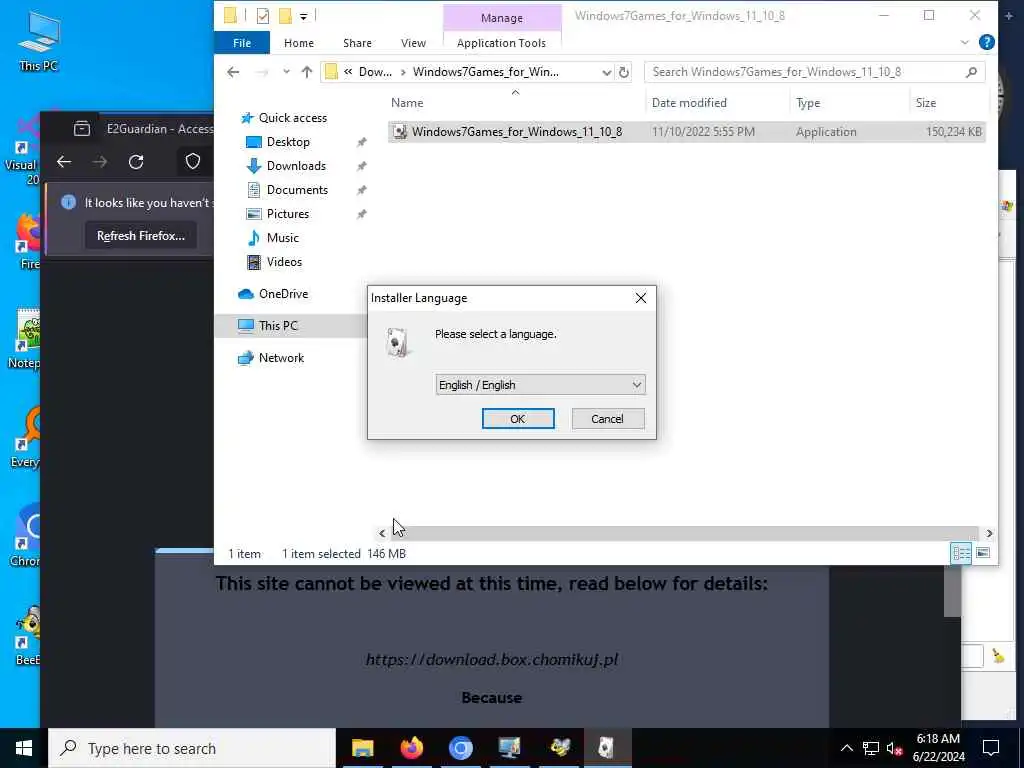1024x768 pixels.
Task: Select Quick access in navigation pane
Action: pyautogui.click(x=293, y=118)
